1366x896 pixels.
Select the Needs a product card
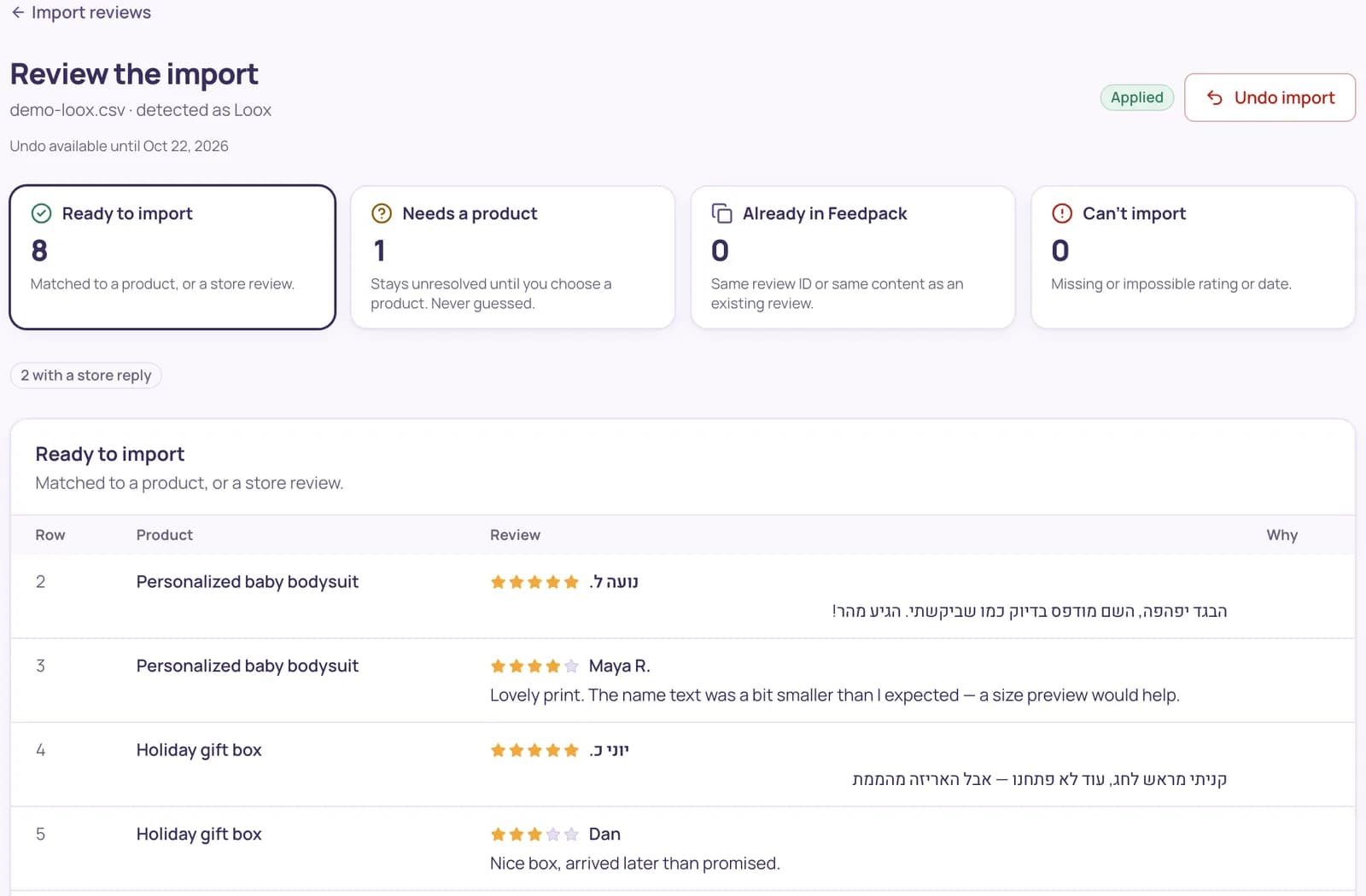point(512,257)
